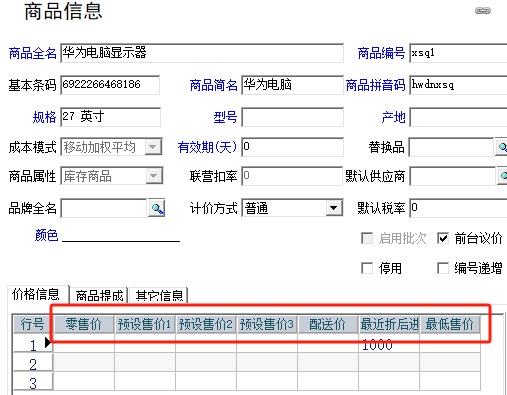Click the disabled 启用批次 checkbox

[367, 238]
